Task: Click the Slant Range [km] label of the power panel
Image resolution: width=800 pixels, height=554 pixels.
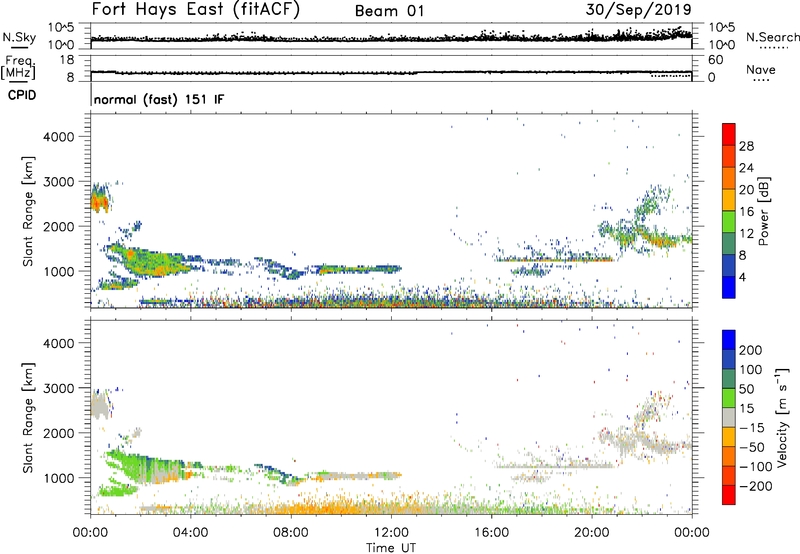Action: pos(28,211)
